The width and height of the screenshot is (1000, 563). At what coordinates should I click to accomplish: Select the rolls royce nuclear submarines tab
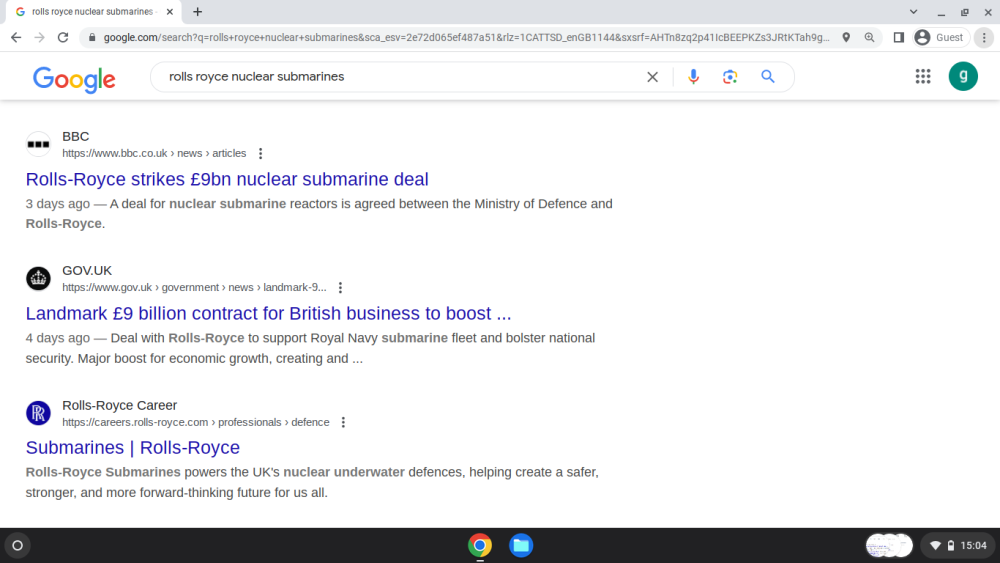click(93, 11)
